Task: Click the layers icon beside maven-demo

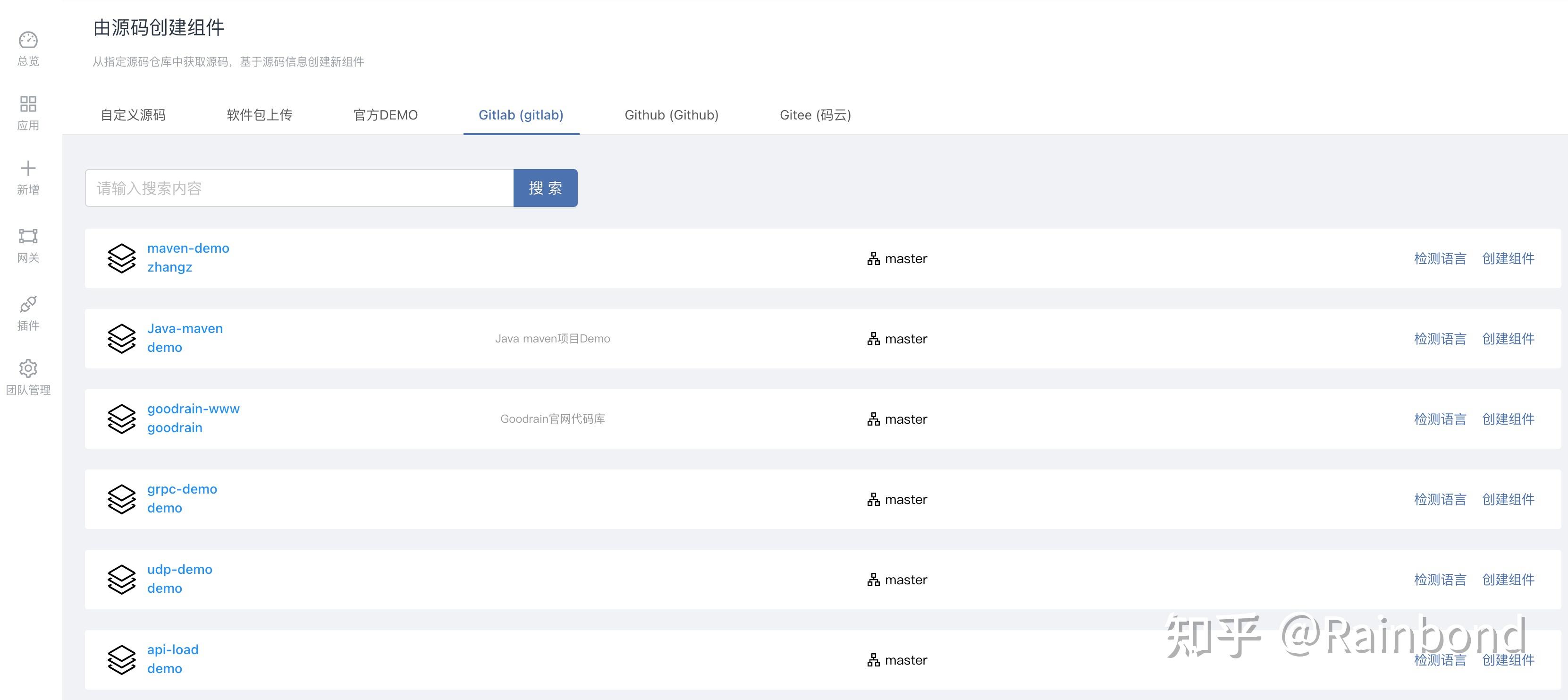Action: (122, 258)
